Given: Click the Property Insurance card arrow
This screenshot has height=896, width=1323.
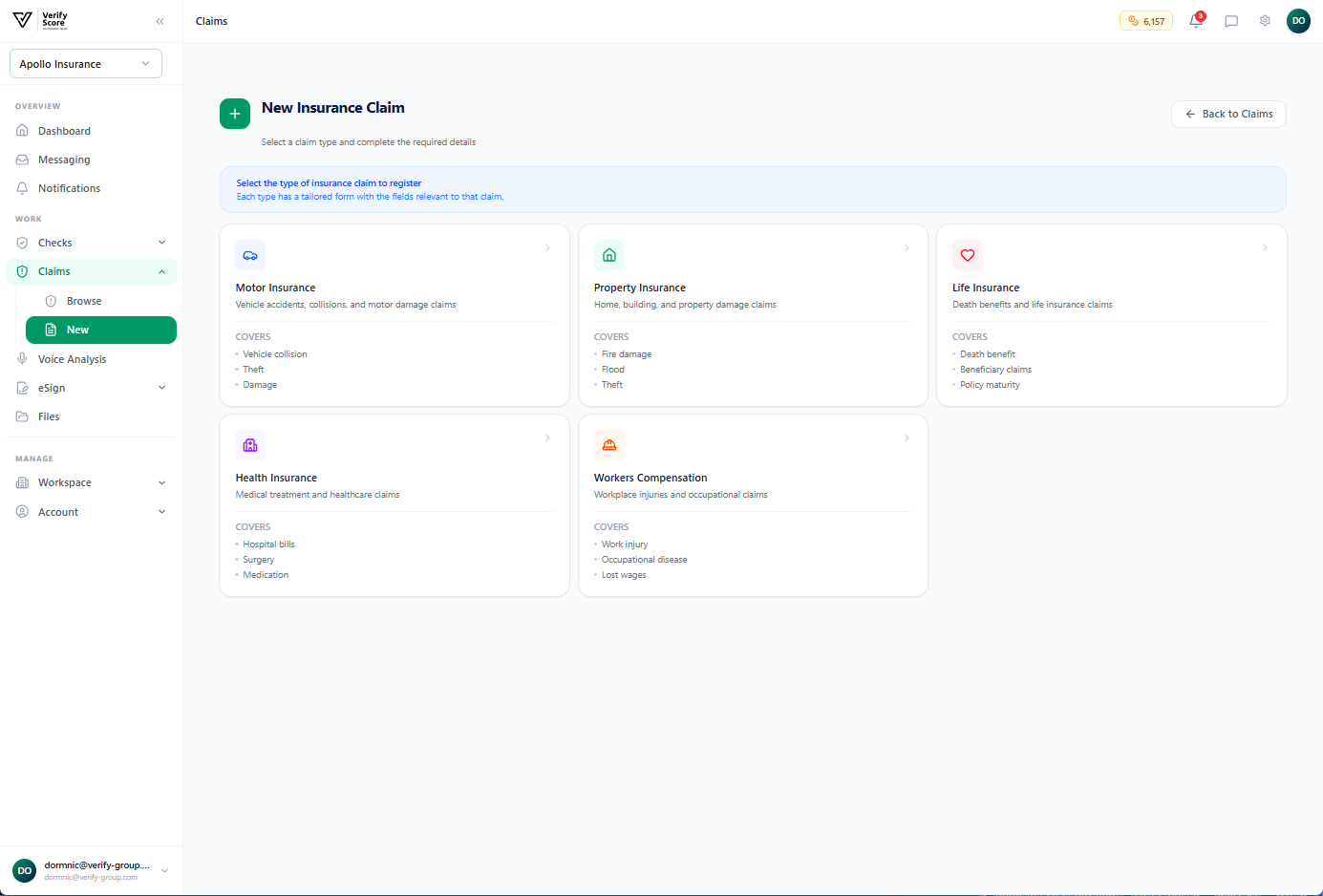Looking at the screenshot, I should (x=907, y=247).
